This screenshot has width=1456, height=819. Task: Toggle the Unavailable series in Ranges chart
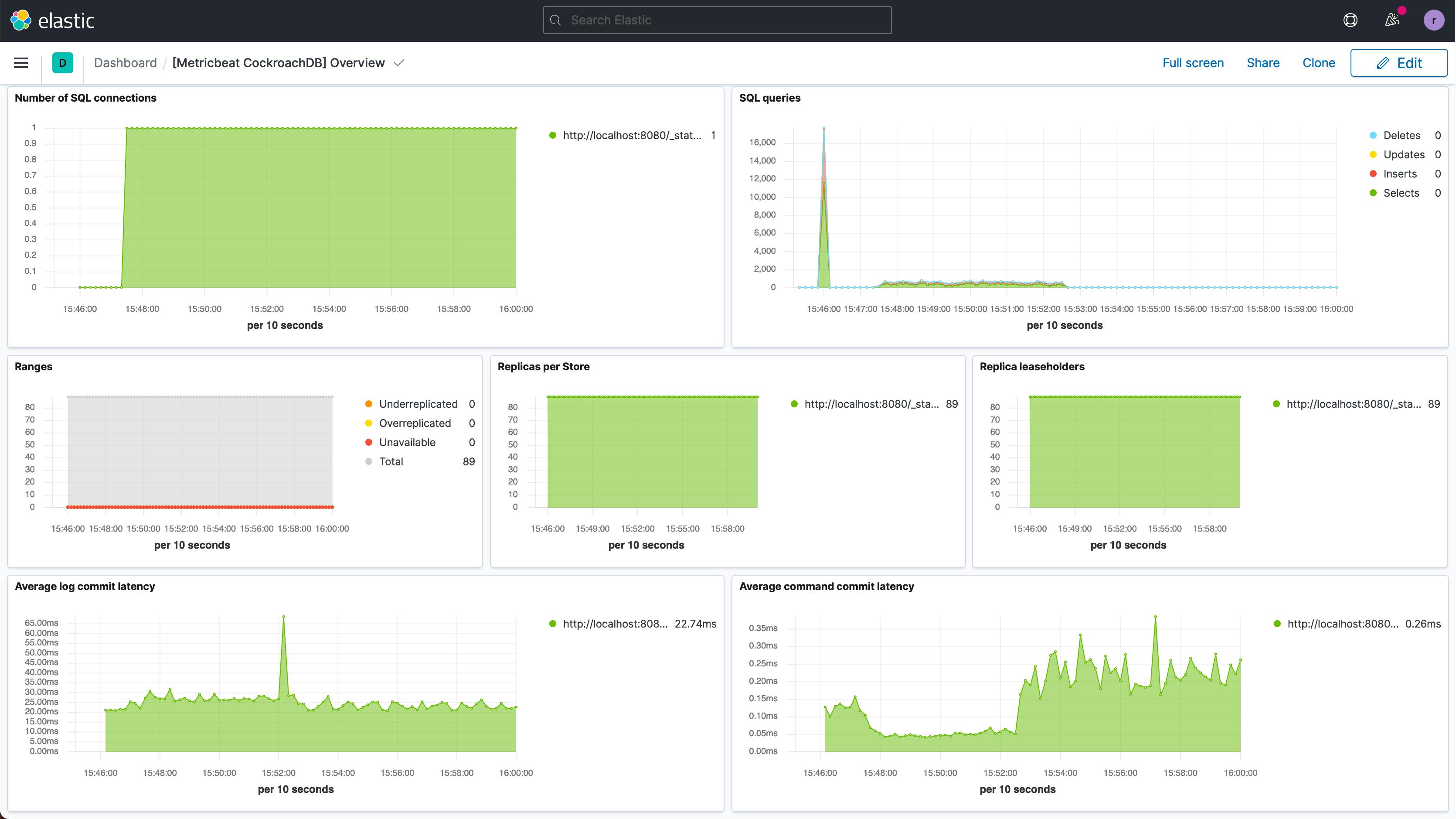pyautogui.click(x=407, y=442)
